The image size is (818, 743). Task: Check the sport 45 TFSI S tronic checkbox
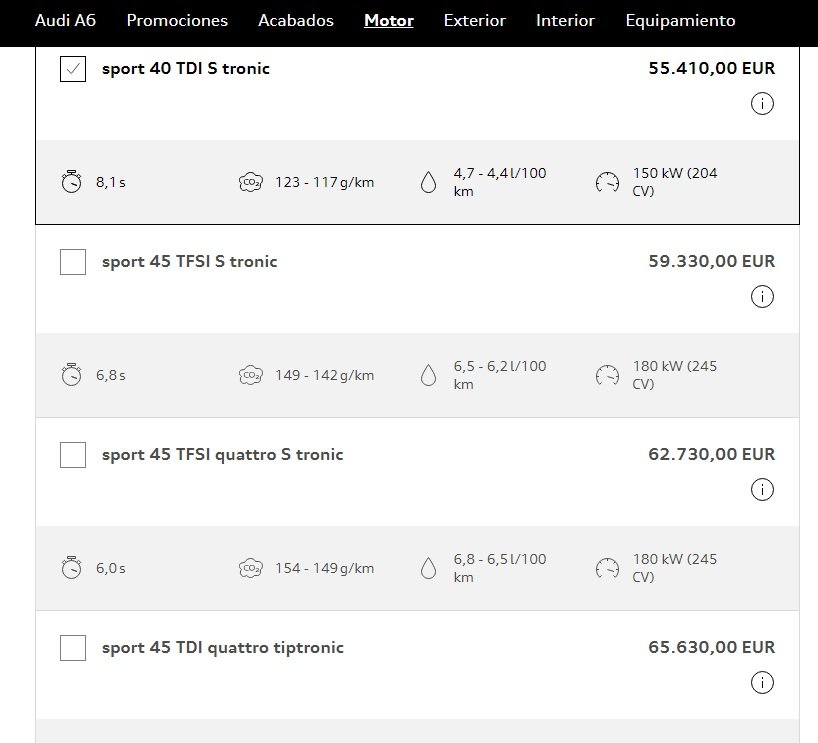[x=73, y=261]
